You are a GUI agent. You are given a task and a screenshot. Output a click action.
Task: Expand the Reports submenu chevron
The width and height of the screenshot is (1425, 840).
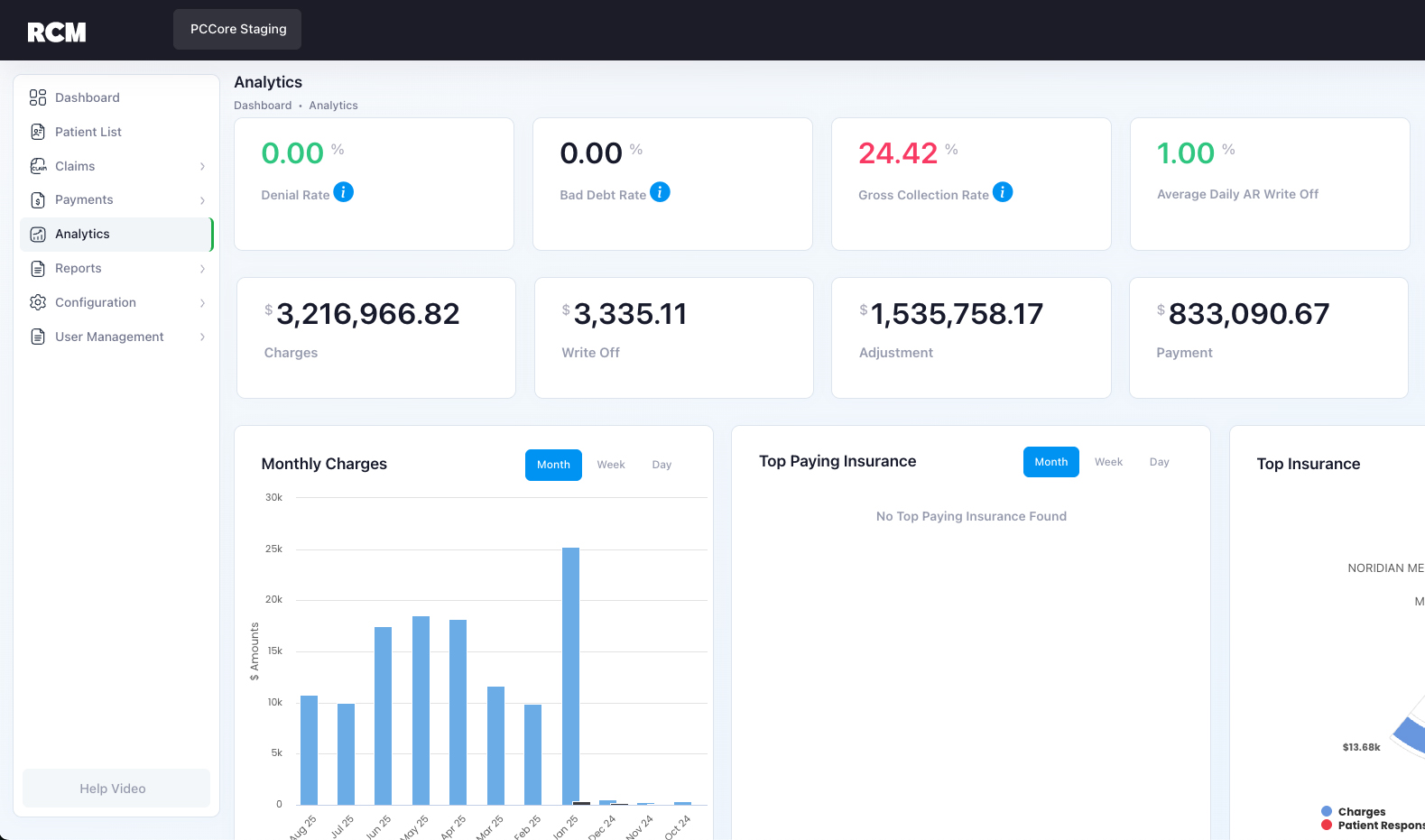point(202,269)
